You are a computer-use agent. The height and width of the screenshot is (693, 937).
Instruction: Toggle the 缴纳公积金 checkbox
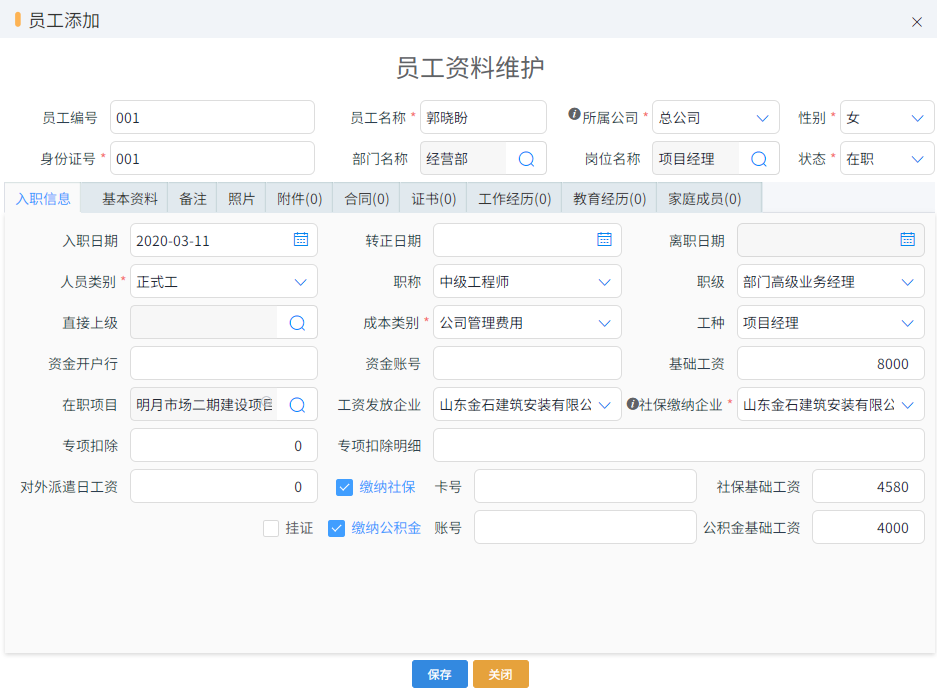(x=336, y=528)
